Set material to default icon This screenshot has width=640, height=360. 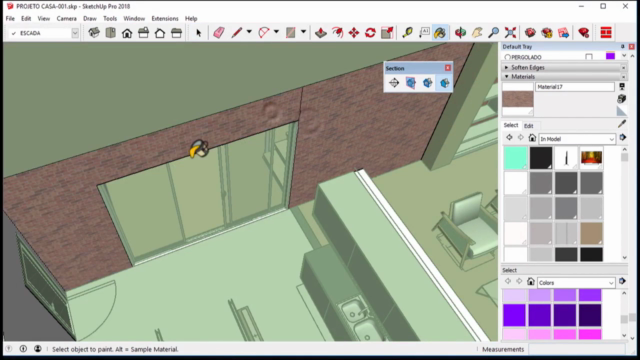point(622,111)
